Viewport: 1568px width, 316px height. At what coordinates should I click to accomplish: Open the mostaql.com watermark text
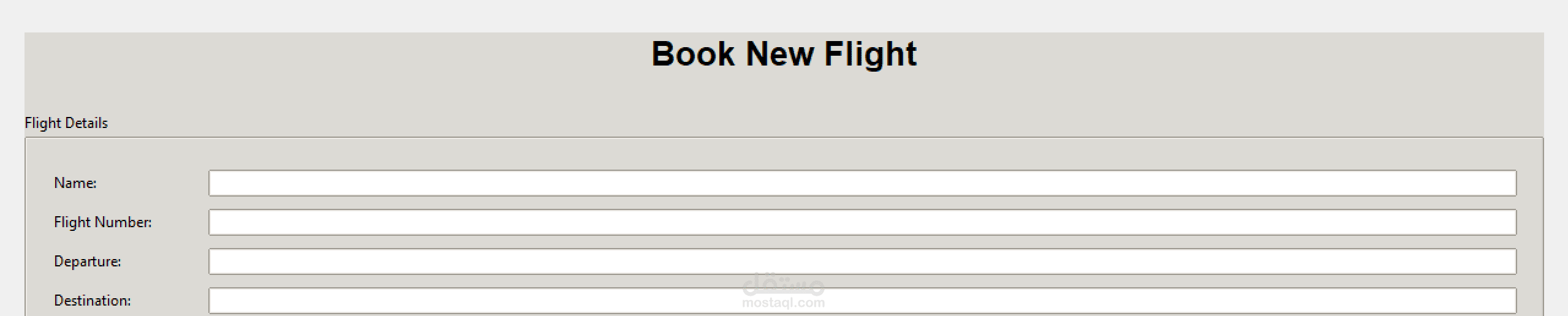tap(784, 303)
